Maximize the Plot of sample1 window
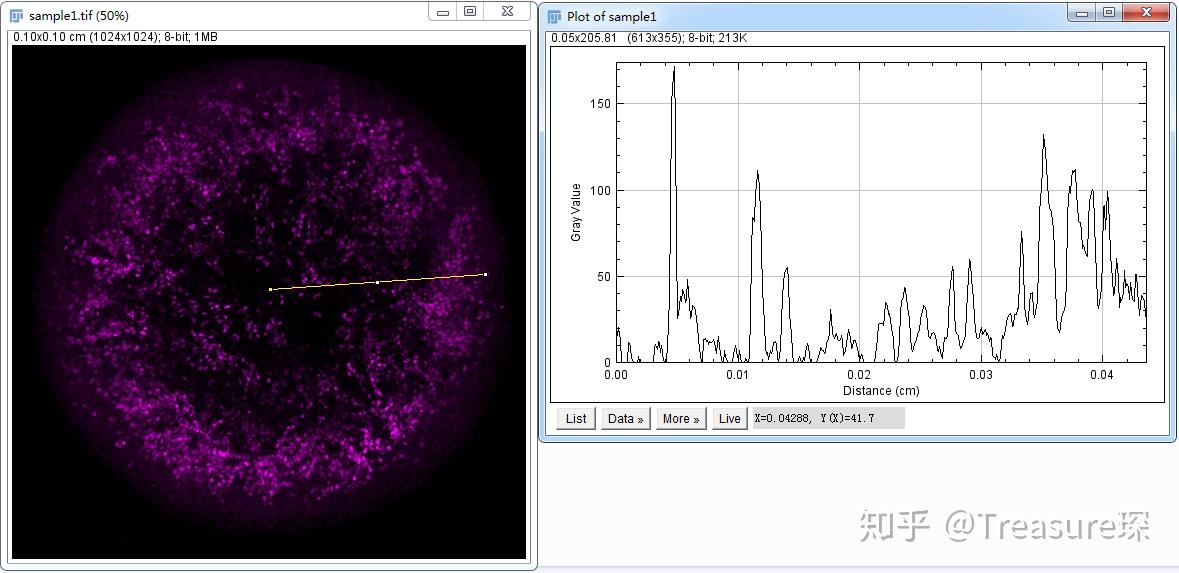Viewport: 1179px width, 573px height. point(1109,13)
